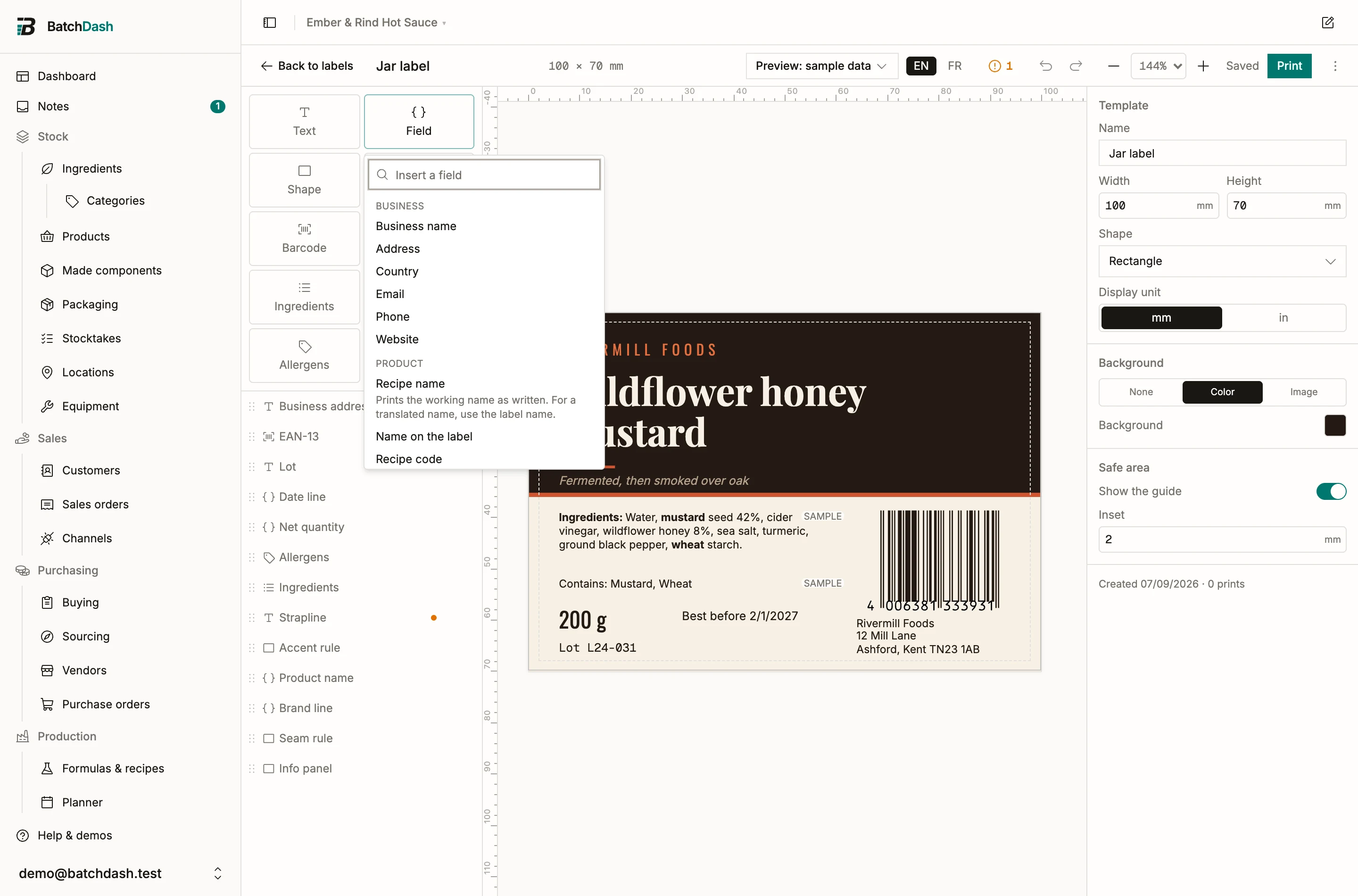Set display unit to mm

1161,318
